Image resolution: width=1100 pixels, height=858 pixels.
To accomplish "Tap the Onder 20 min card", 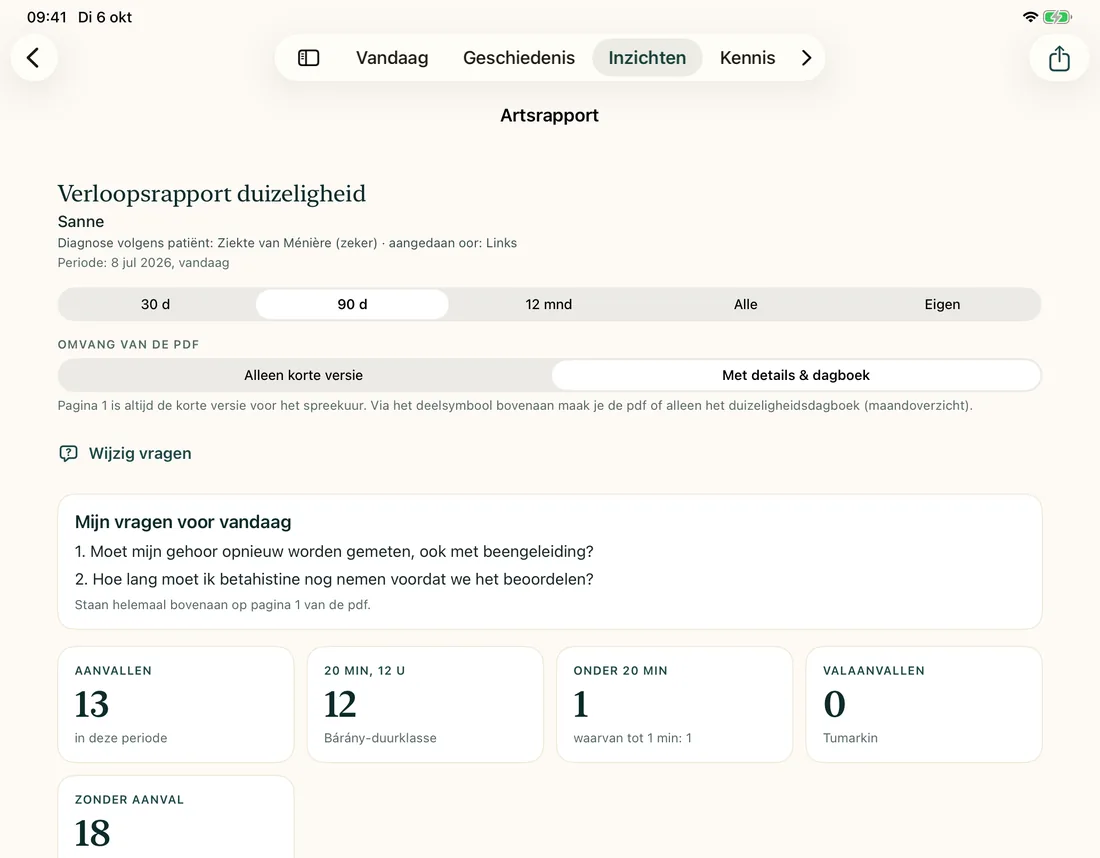I will 674,704.
